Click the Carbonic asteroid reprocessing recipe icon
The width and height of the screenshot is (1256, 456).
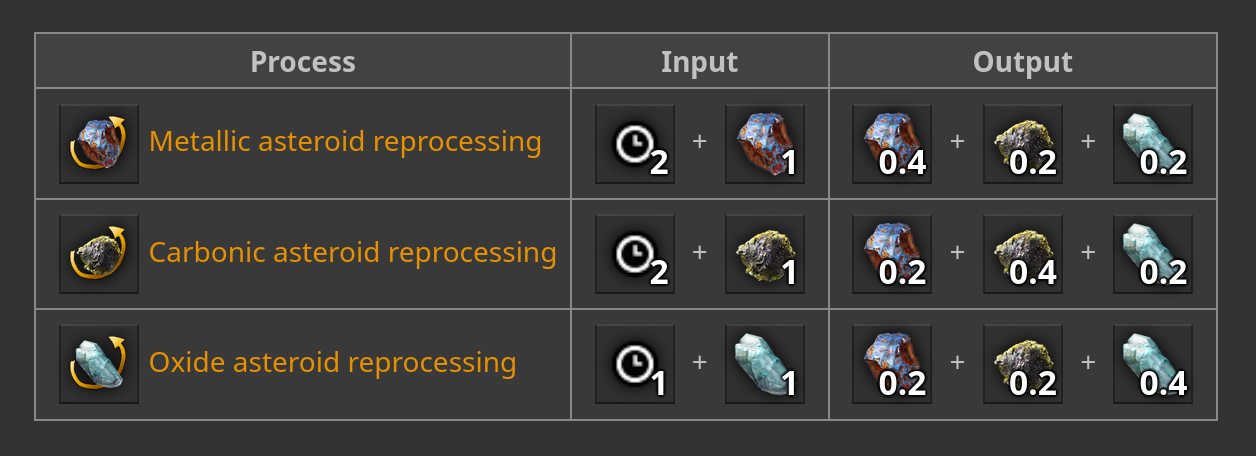(99, 254)
